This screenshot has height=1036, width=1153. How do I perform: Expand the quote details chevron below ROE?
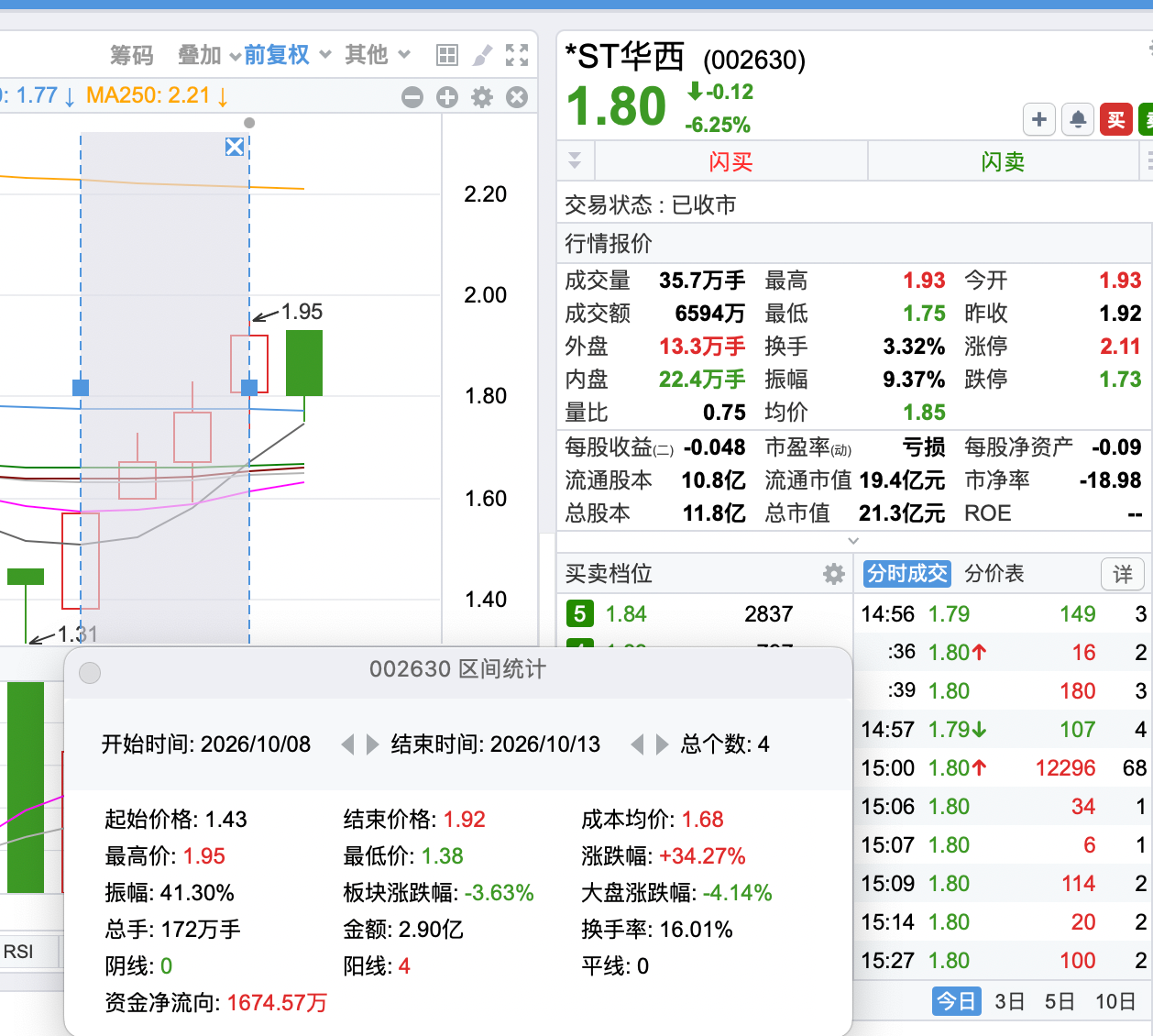[x=853, y=541]
